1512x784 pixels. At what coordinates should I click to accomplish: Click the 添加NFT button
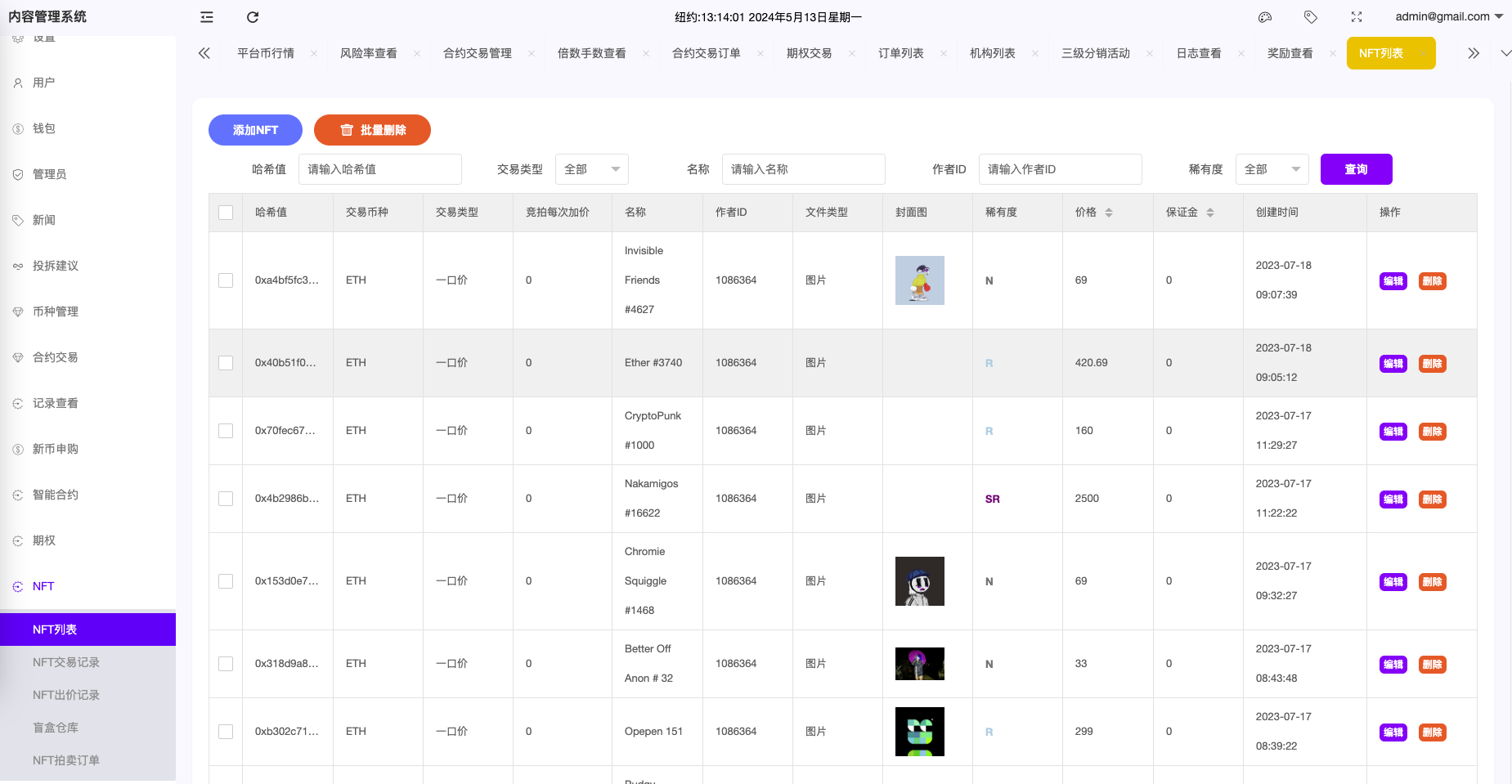255,130
